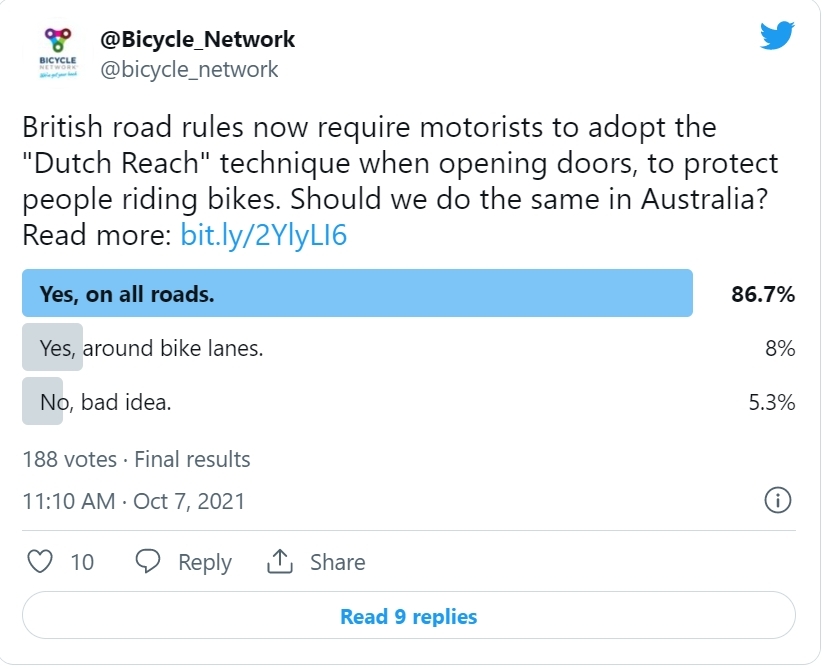Image resolution: width=824 pixels, height=669 pixels.
Task: Click the Share text label
Action: point(337,562)
